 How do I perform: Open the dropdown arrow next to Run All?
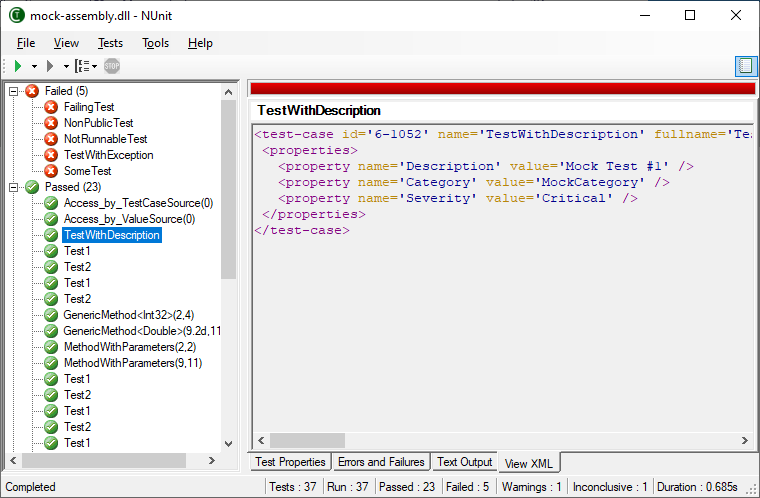pos(34,66)
